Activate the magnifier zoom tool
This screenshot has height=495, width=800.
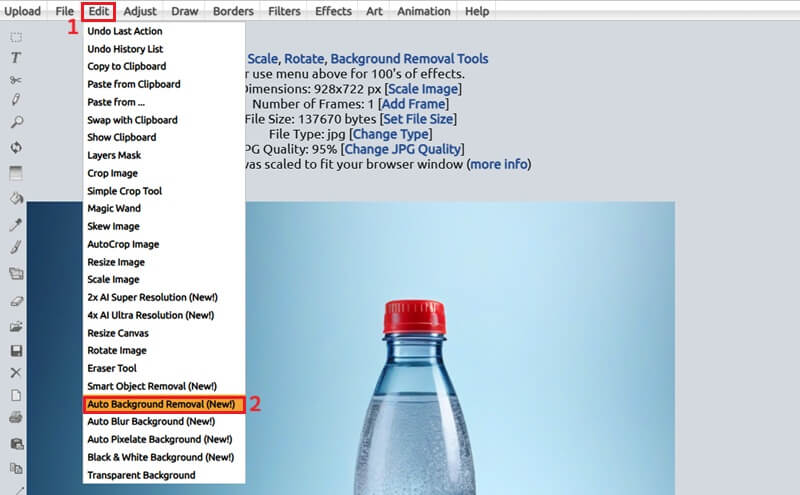(x=16, y=123)
